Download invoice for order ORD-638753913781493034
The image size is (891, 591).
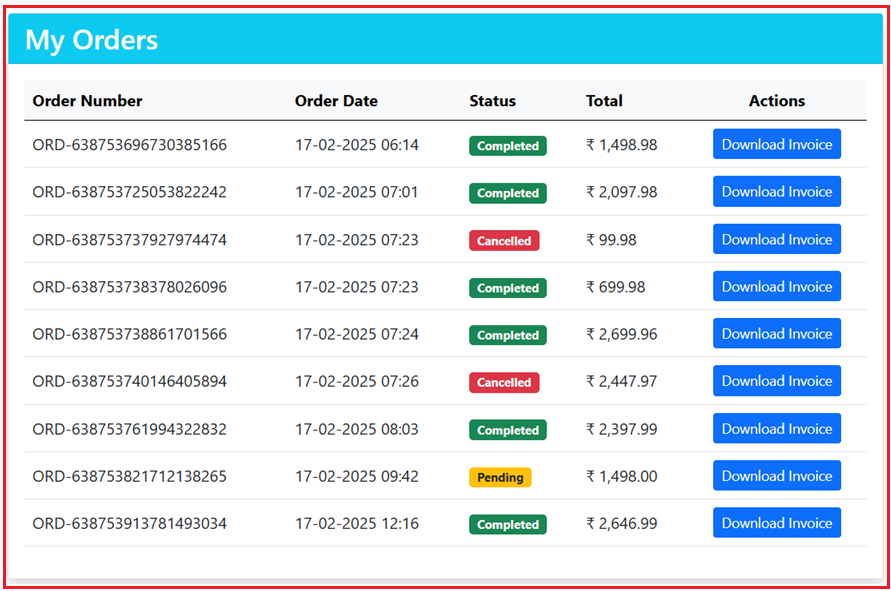[x=777, y=523]
